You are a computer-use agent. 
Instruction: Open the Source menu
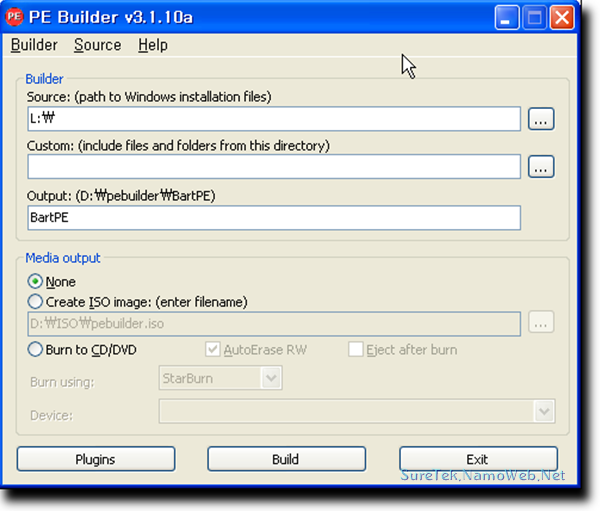click(x=98, y=45)
